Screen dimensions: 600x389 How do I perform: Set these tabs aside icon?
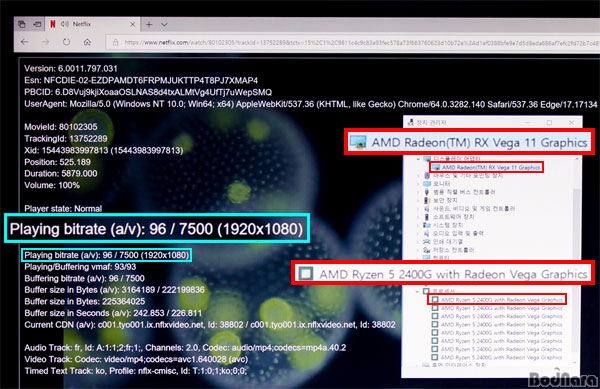click(x=37, y=24)
